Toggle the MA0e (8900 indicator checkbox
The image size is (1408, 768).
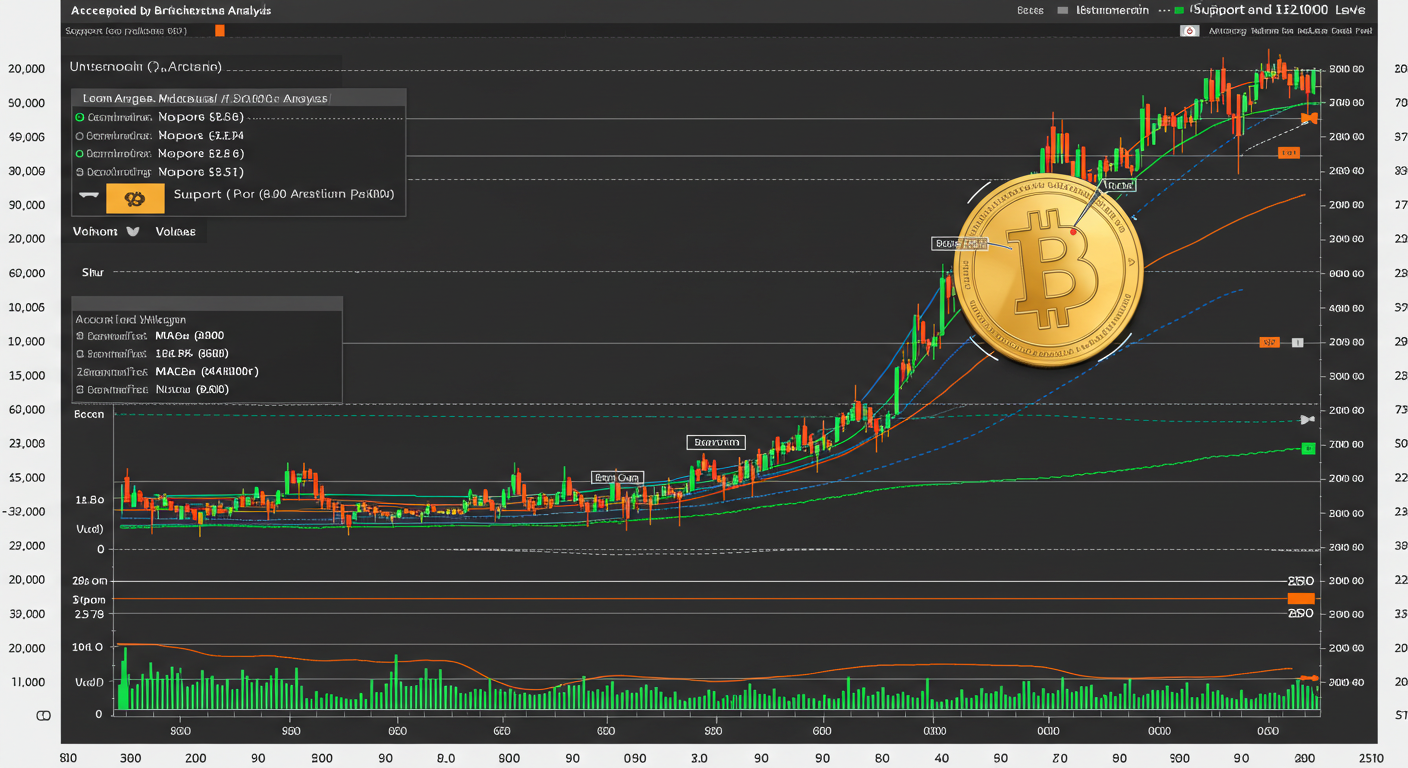(80, 336)
